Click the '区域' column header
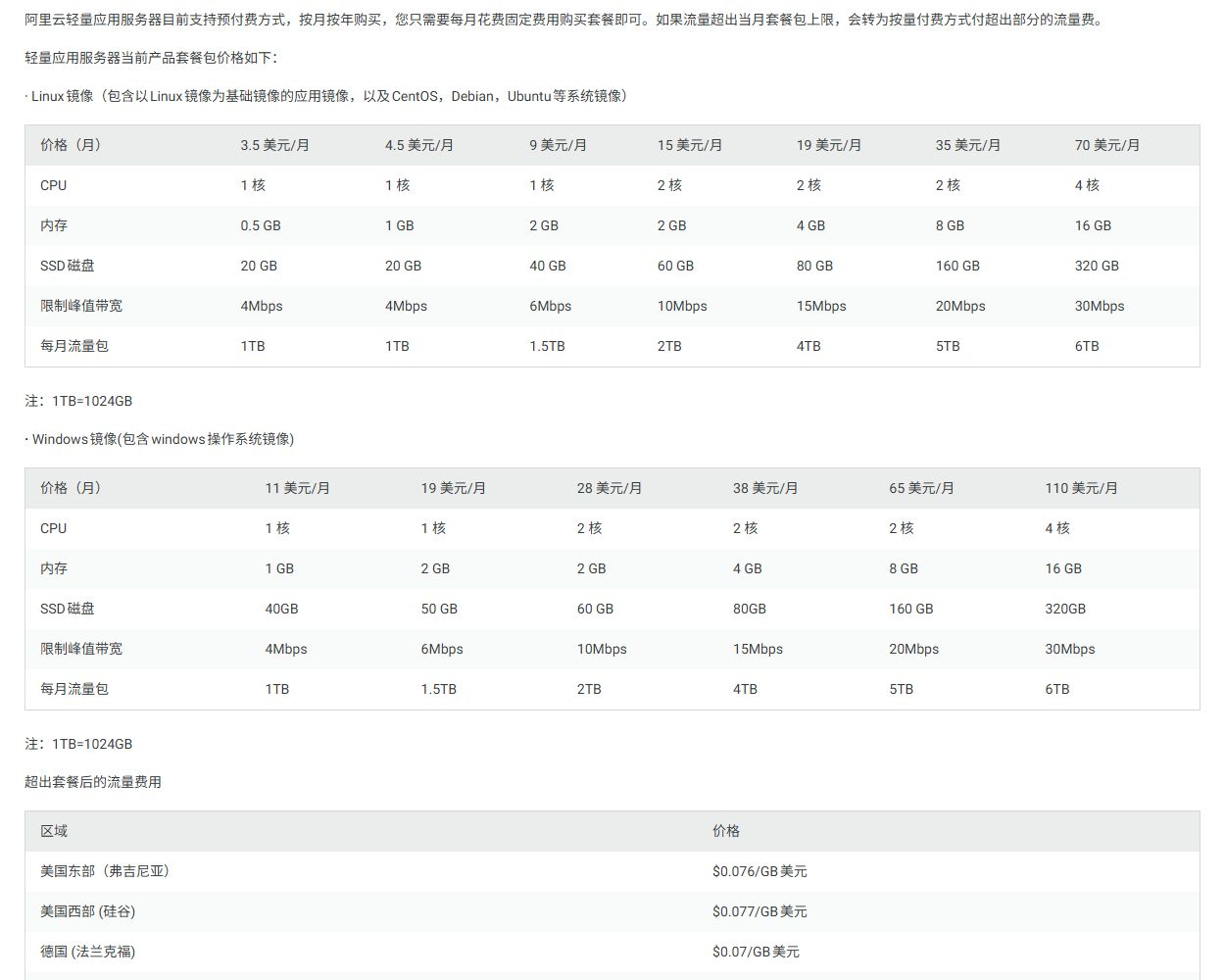The height and width of the screenshot is (980, 1225). tap(54, 831)
